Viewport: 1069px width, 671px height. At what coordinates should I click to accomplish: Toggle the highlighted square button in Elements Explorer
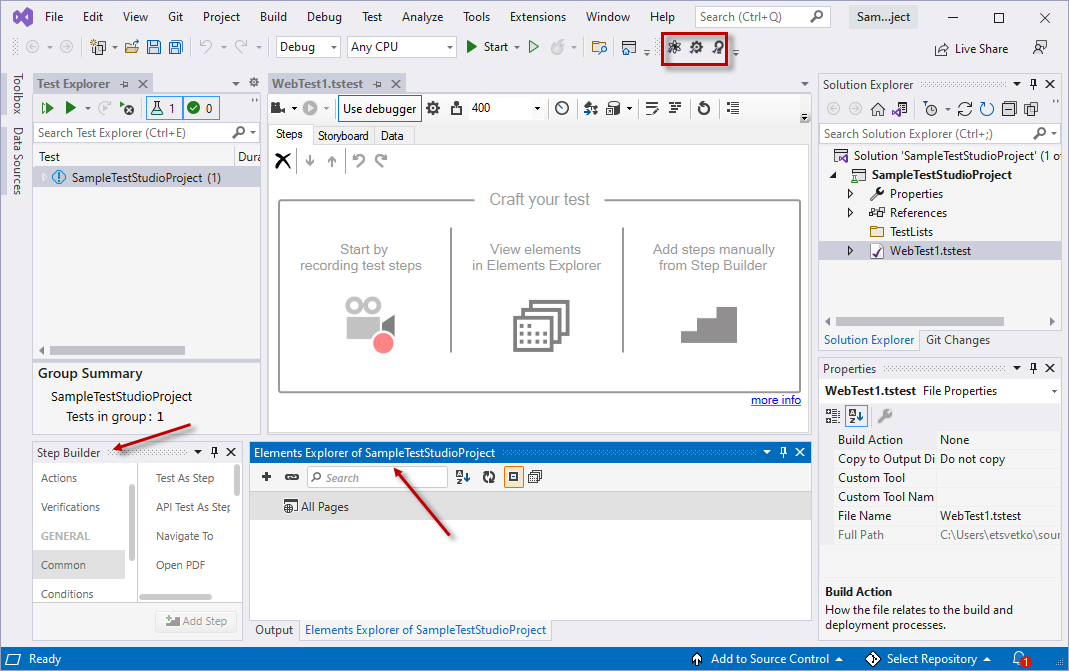pos(513,477)
